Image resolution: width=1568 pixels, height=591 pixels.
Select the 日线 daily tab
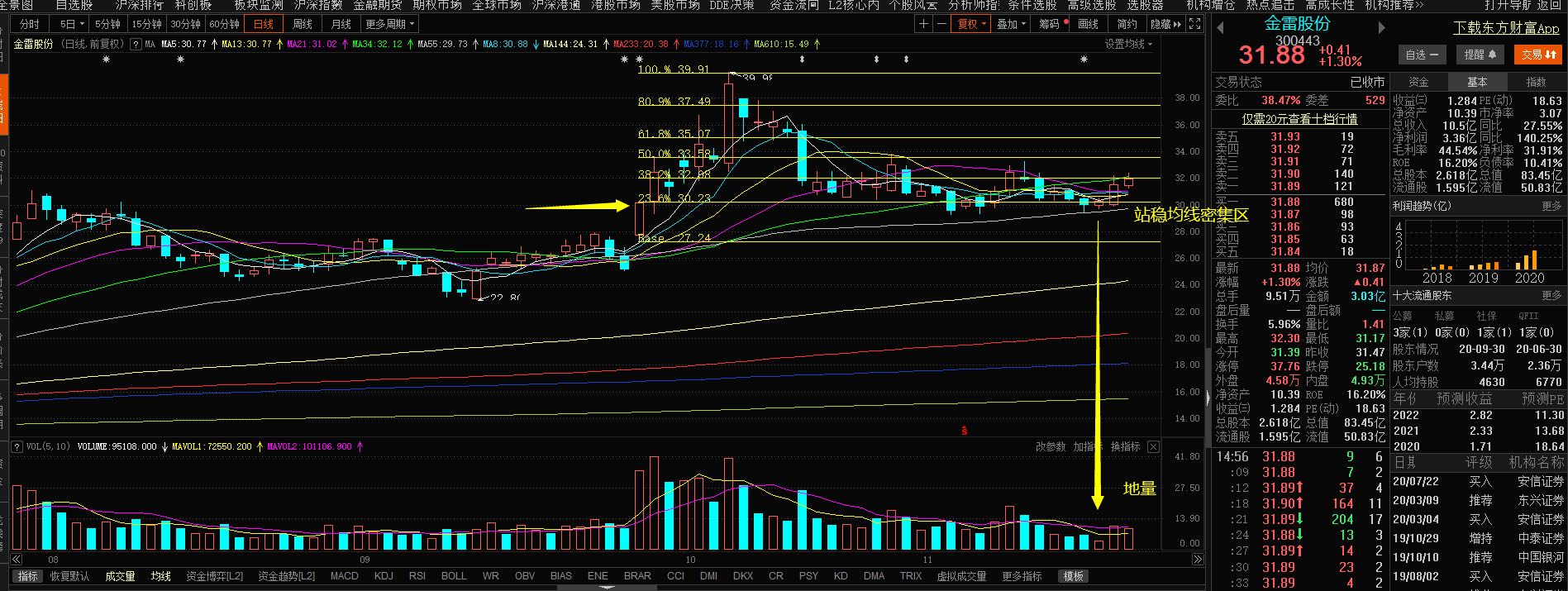coord(264,24)
